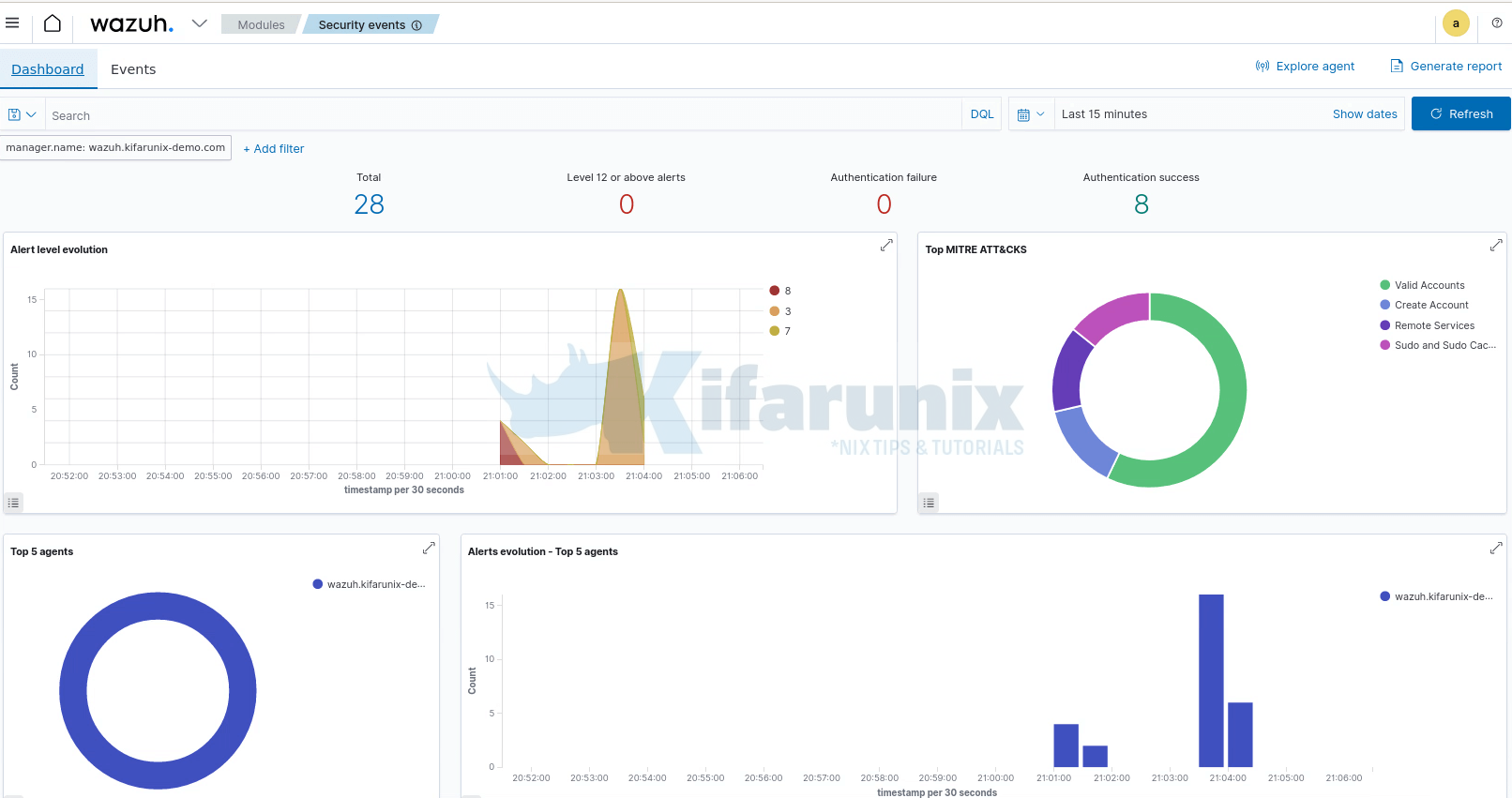Maximize the Alert level evolution panel
1512x798 pixels.
[x=886, y=245]
